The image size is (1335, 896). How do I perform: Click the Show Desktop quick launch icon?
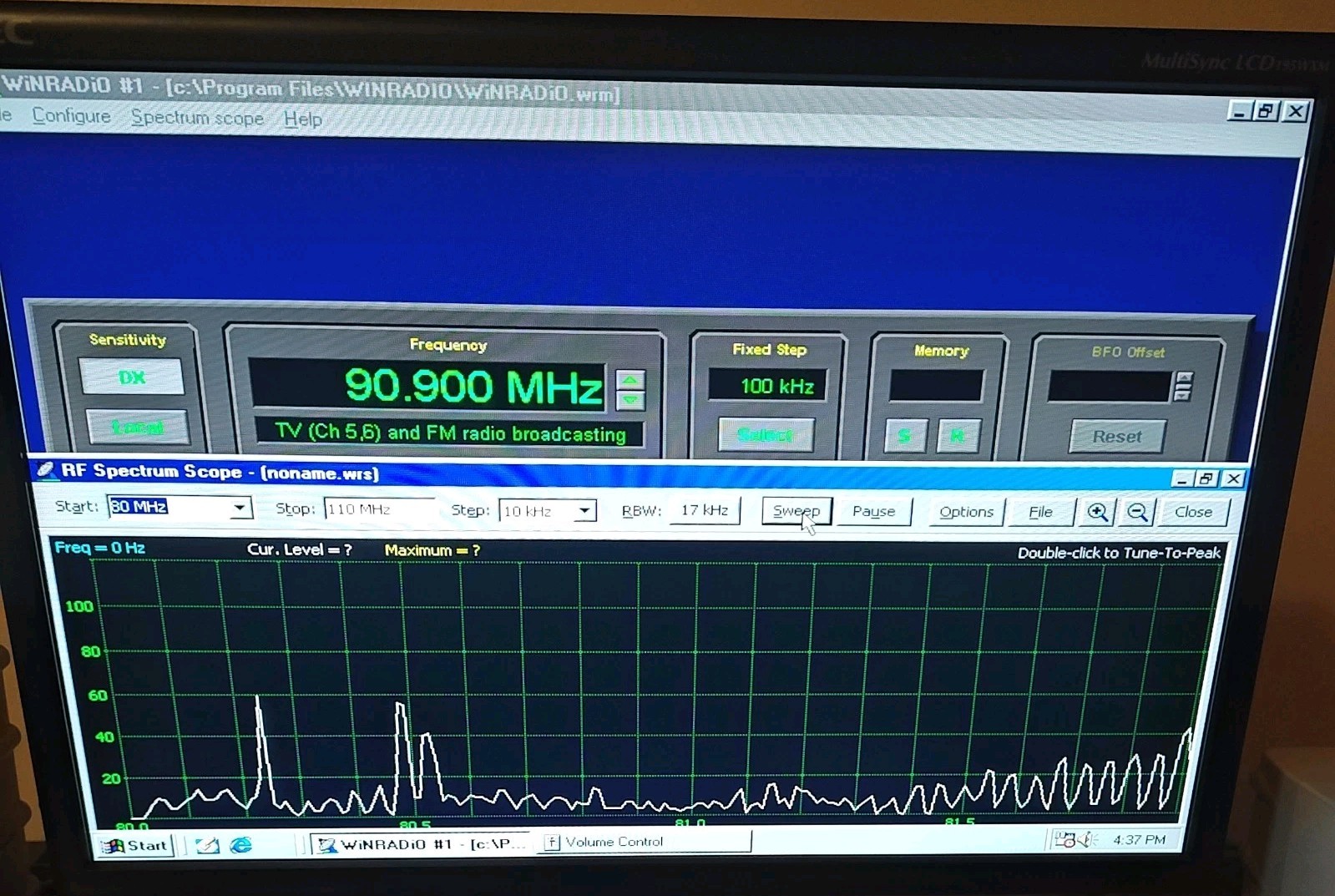point(207,845)
